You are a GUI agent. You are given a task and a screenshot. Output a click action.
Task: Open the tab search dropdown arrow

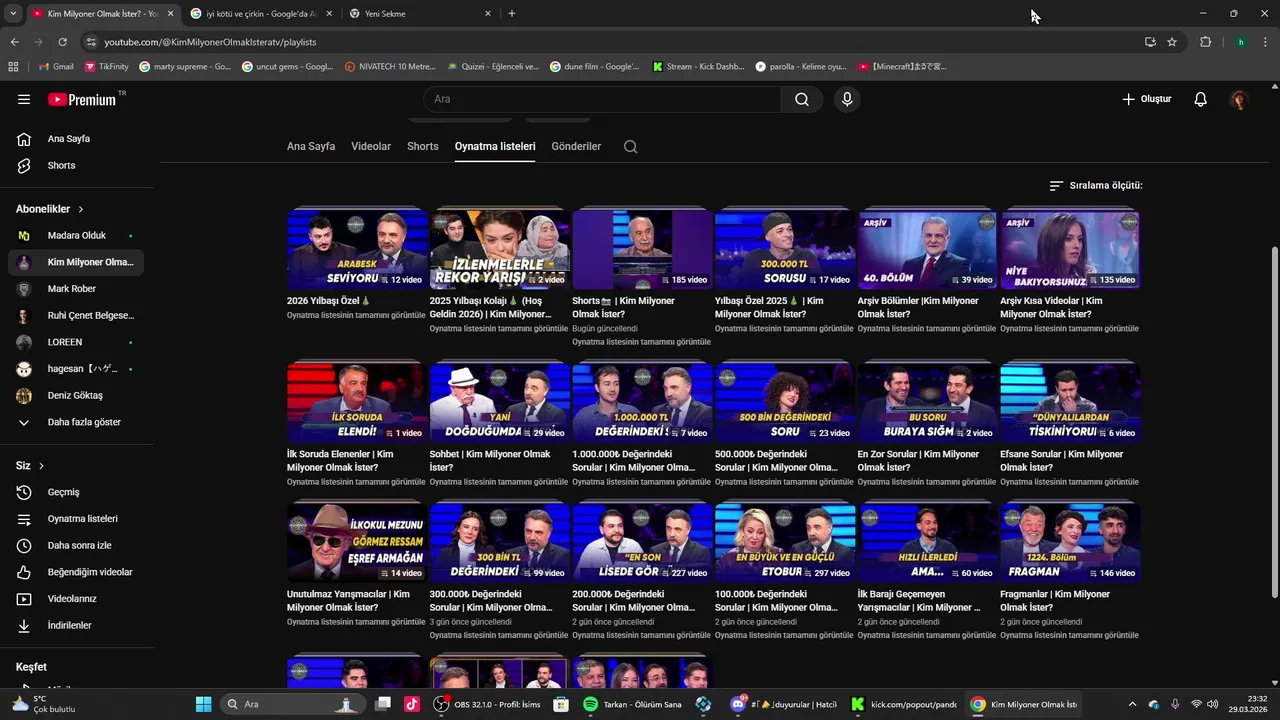tap(12, 13)
